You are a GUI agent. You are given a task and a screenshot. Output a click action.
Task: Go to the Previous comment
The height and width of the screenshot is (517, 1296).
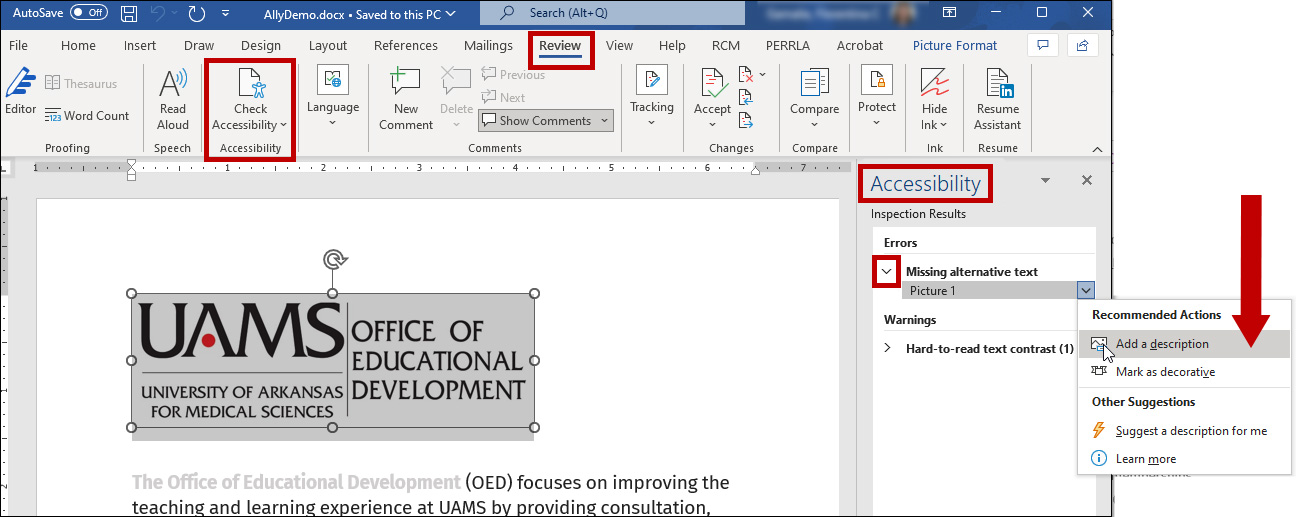click(513, 75)
